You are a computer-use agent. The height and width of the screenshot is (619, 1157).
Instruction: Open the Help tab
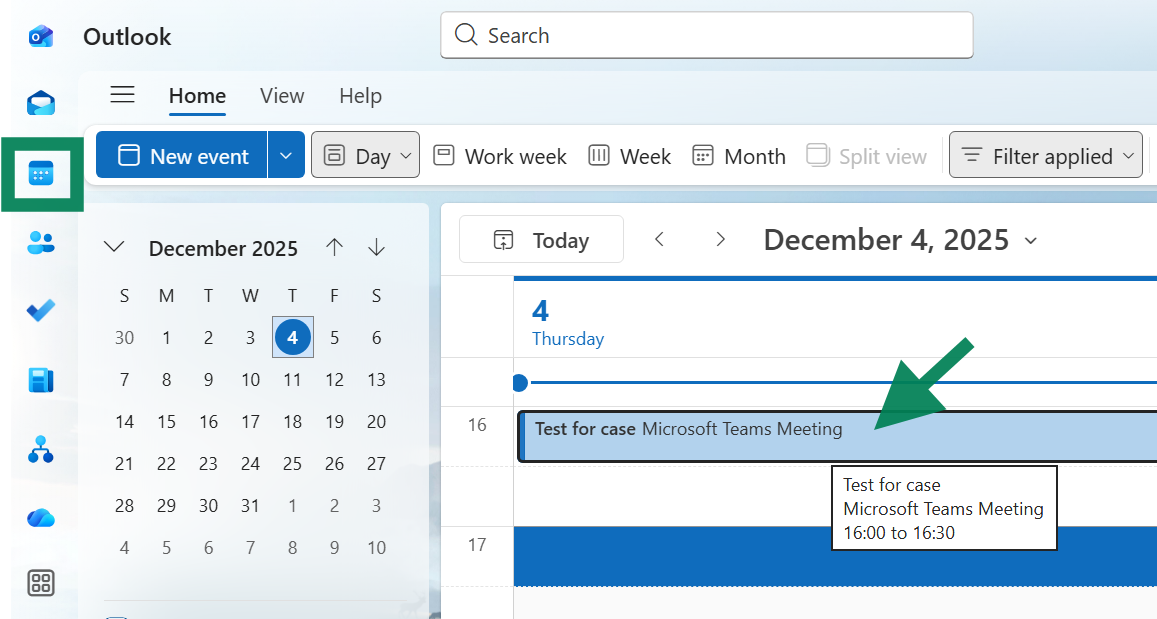point(360,95)
